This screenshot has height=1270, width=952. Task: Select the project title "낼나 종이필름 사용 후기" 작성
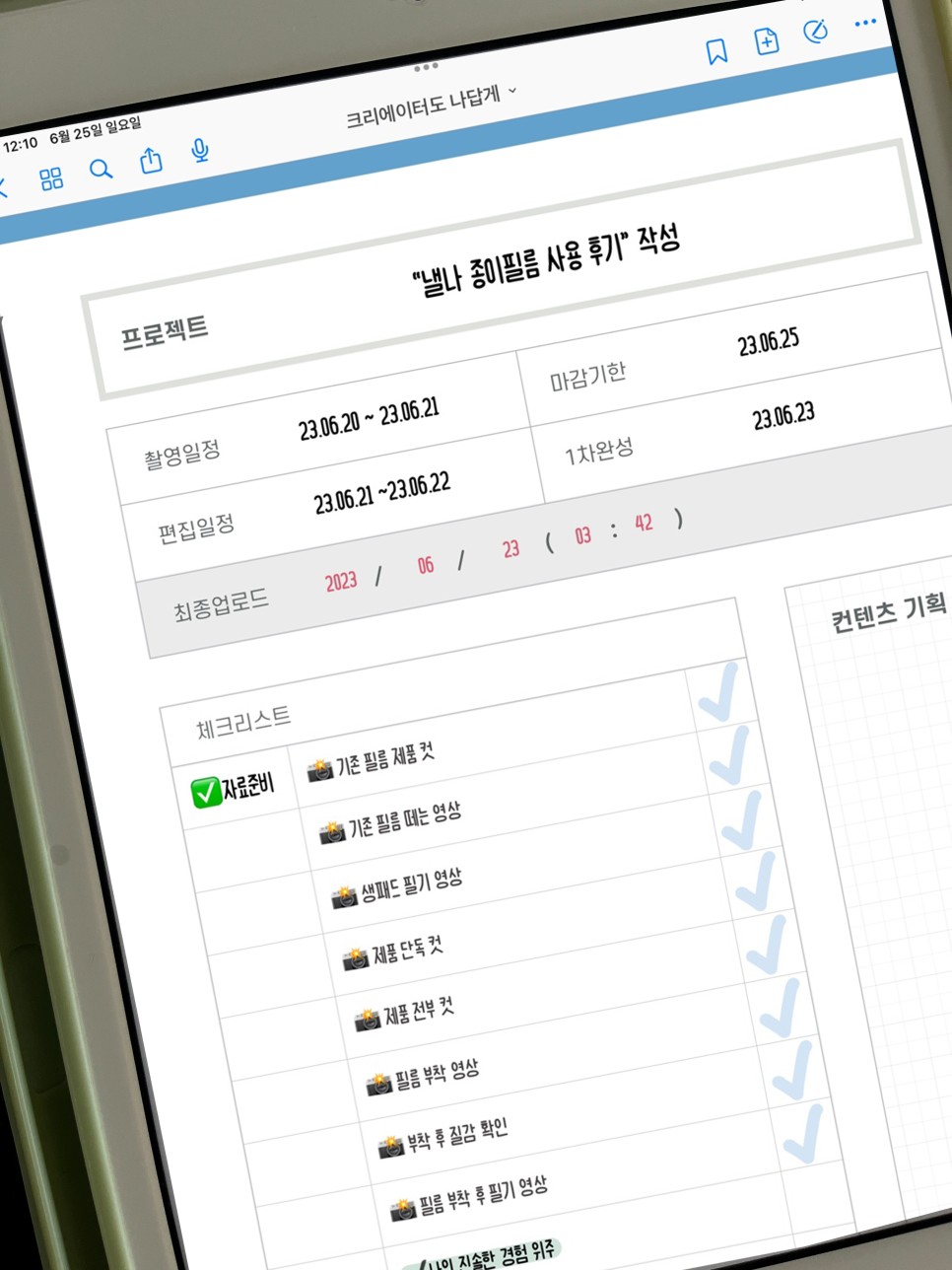[546, 263]
